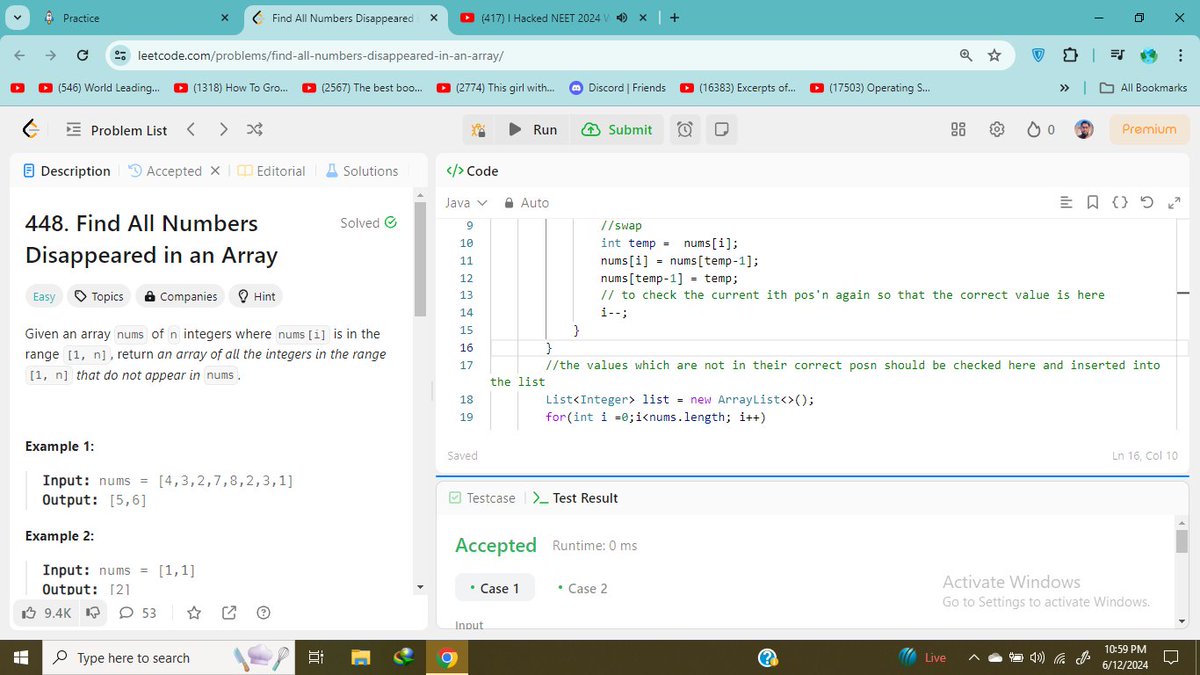Click the debugger bug icon
1200x675 pixels.
point(478,130)
